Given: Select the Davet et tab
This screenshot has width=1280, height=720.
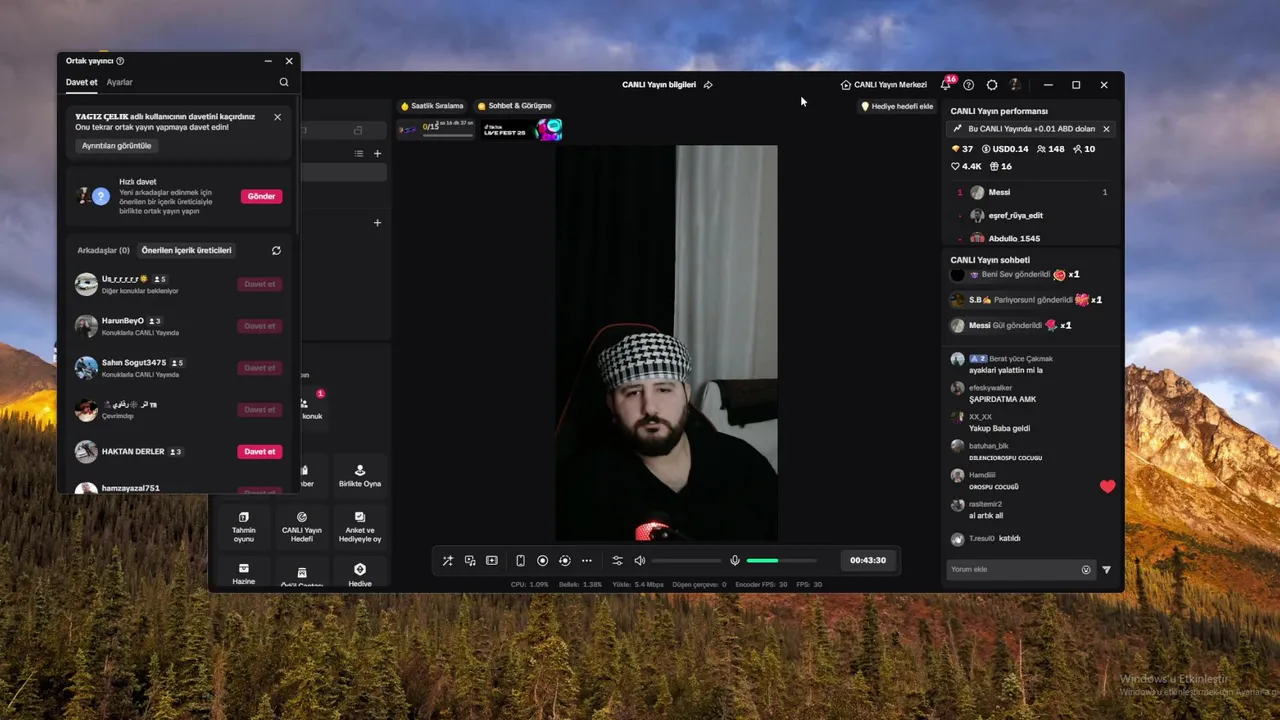Looking at the screenshot, I should click(x=82, y=83).
